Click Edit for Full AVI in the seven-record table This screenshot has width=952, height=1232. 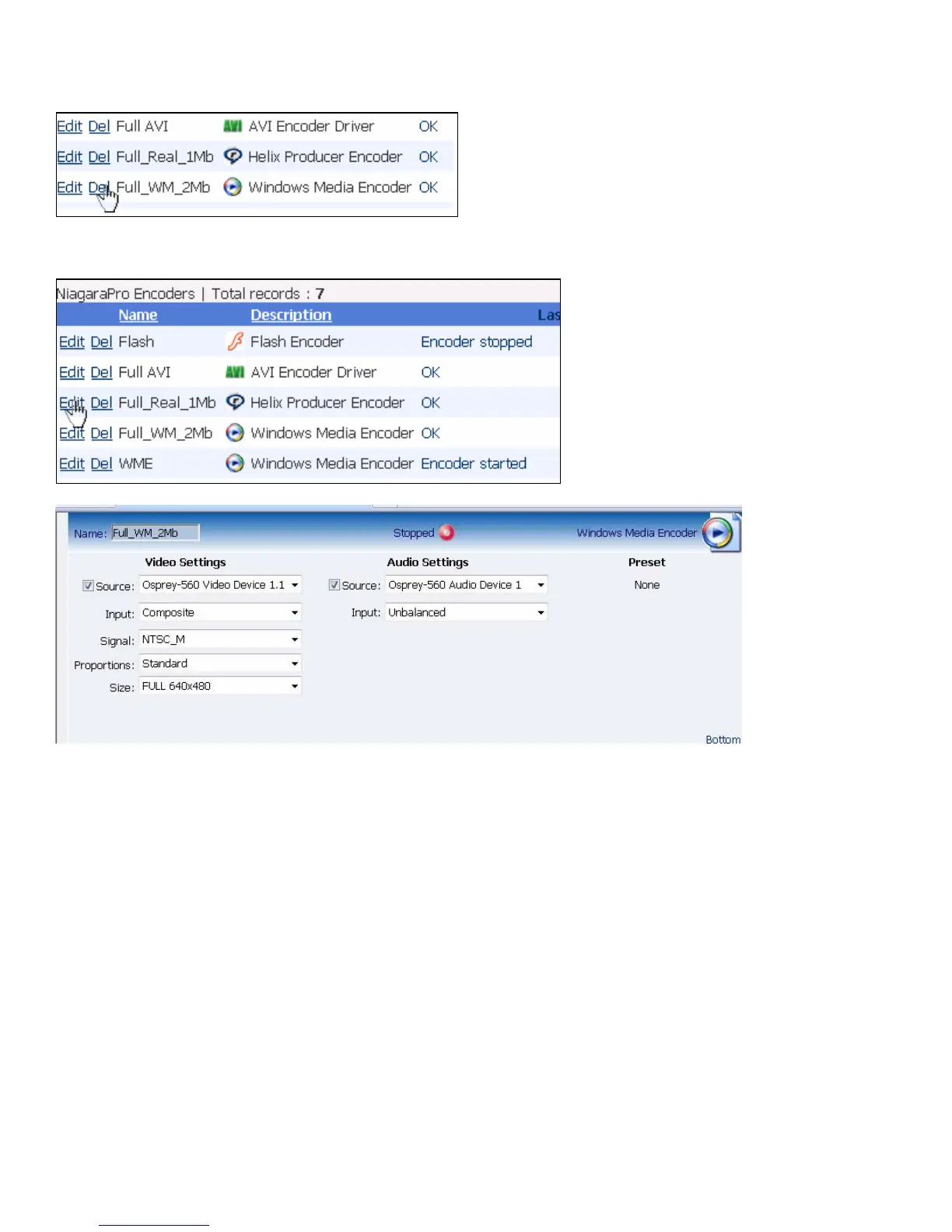point(72,373)
